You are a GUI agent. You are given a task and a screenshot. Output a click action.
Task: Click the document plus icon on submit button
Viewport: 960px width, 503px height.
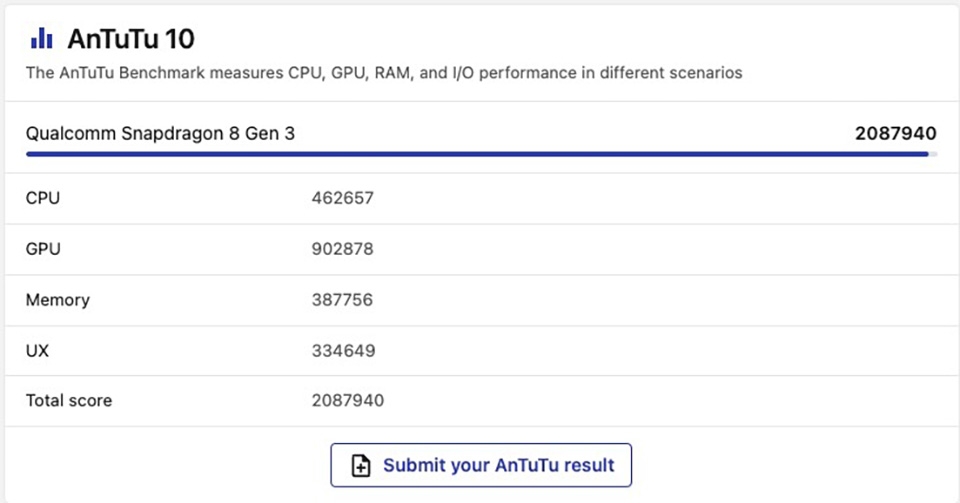(x=361, y=465)
